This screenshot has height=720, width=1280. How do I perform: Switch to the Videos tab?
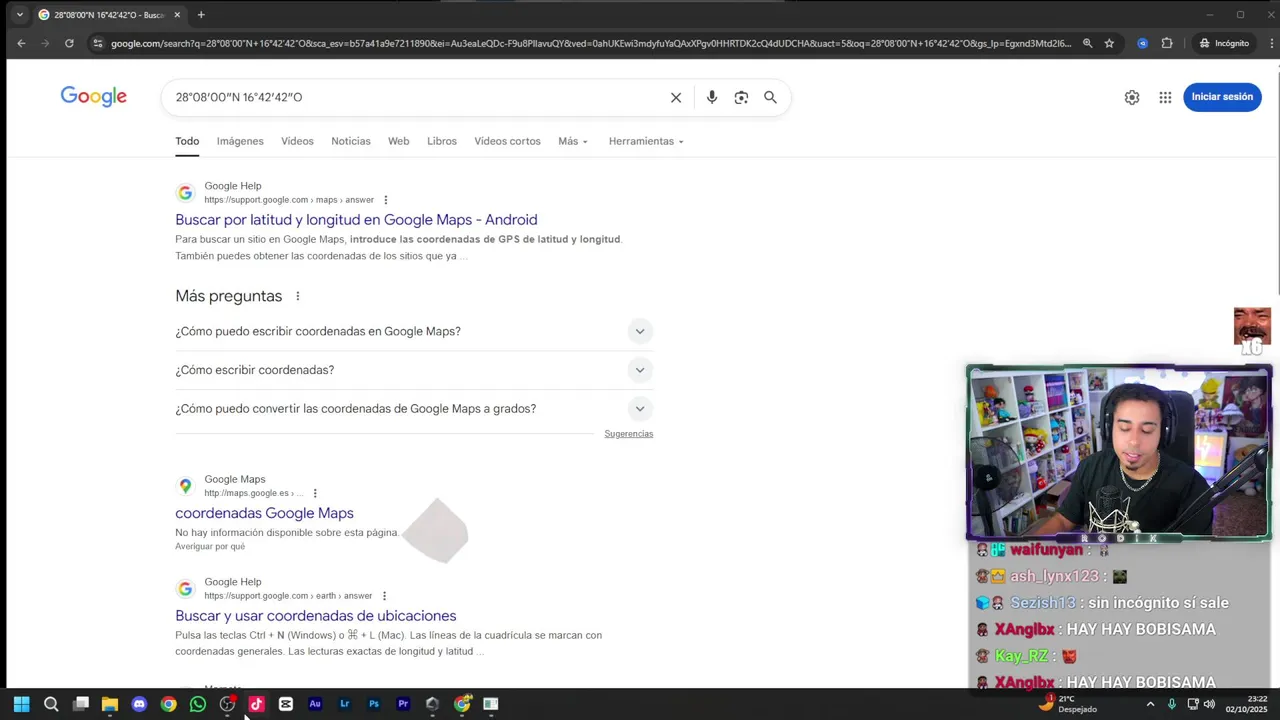tap(297, 141)
